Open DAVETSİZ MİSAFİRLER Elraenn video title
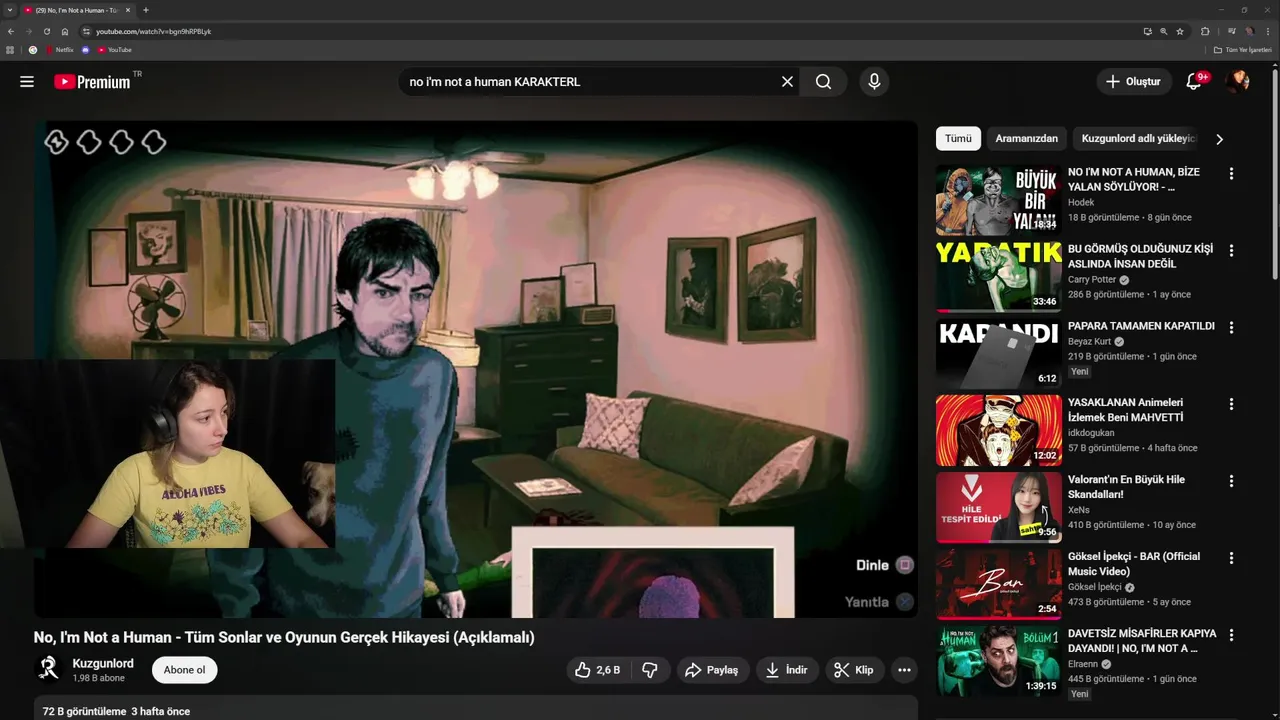The height and width of the screenshot is (720, 1280). [x=1142, y=641]
